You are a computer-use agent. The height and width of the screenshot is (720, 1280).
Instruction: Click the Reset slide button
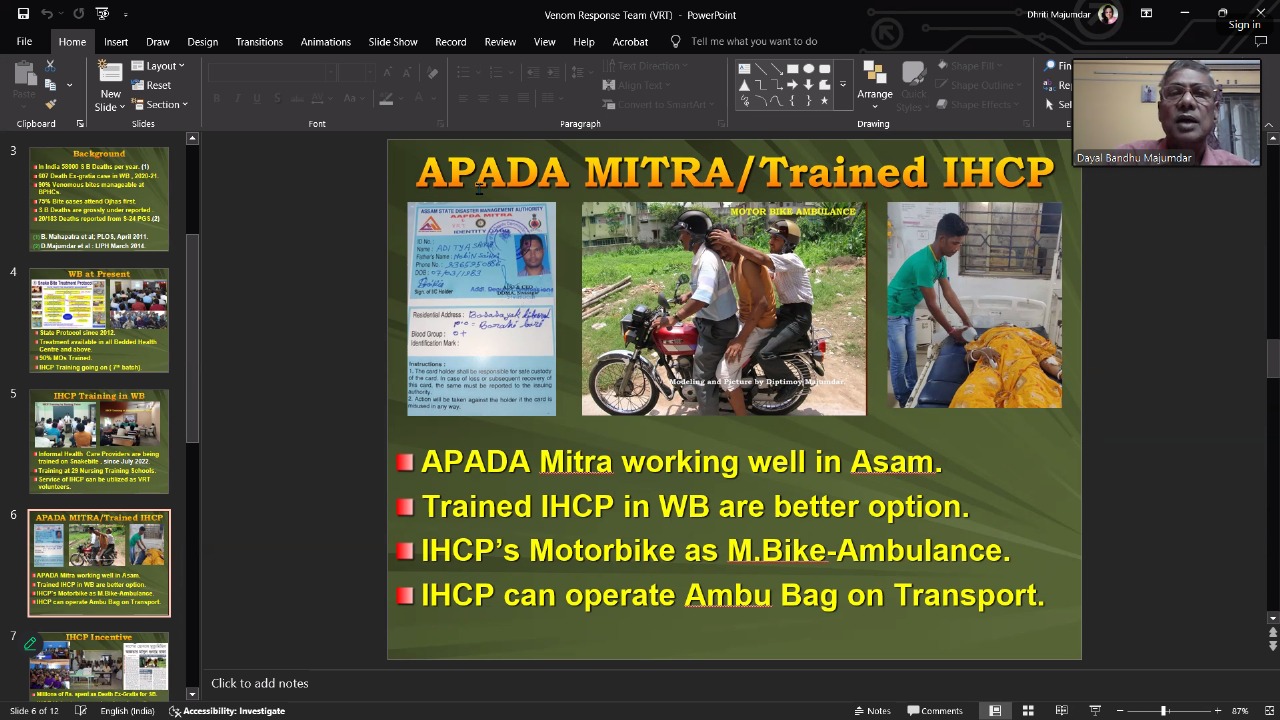tap(150, 85)
